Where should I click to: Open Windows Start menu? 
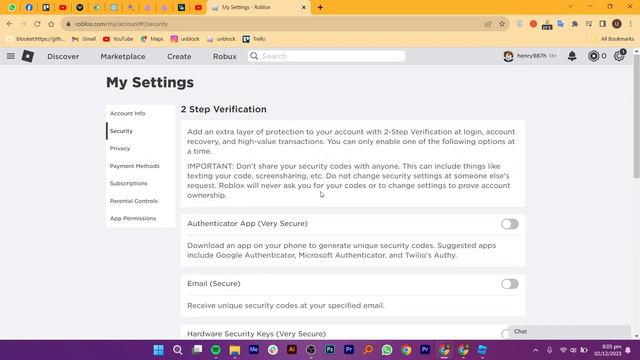click(158, 350)
